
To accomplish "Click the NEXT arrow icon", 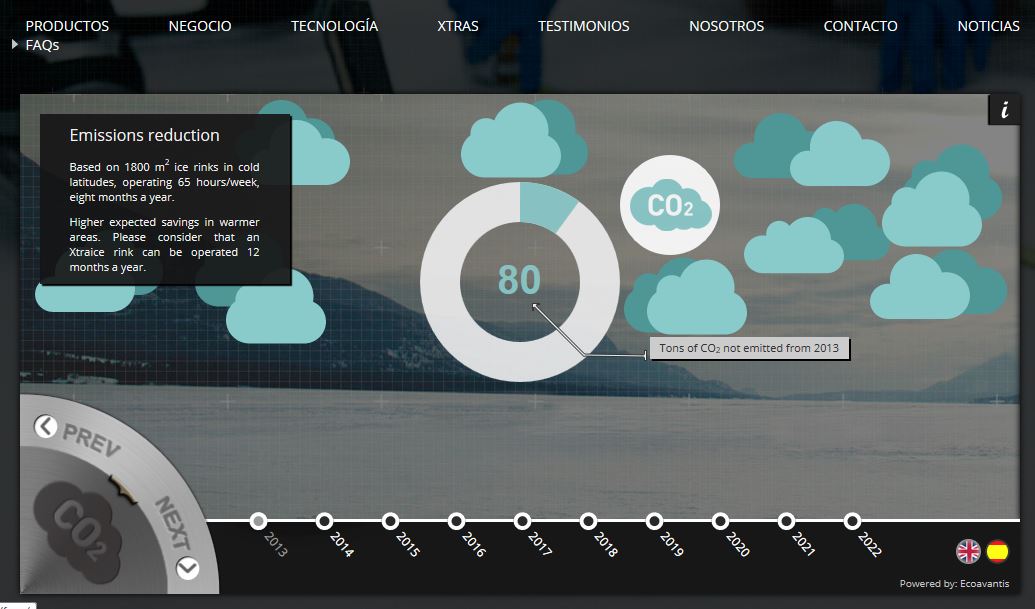I will (187, 569).
